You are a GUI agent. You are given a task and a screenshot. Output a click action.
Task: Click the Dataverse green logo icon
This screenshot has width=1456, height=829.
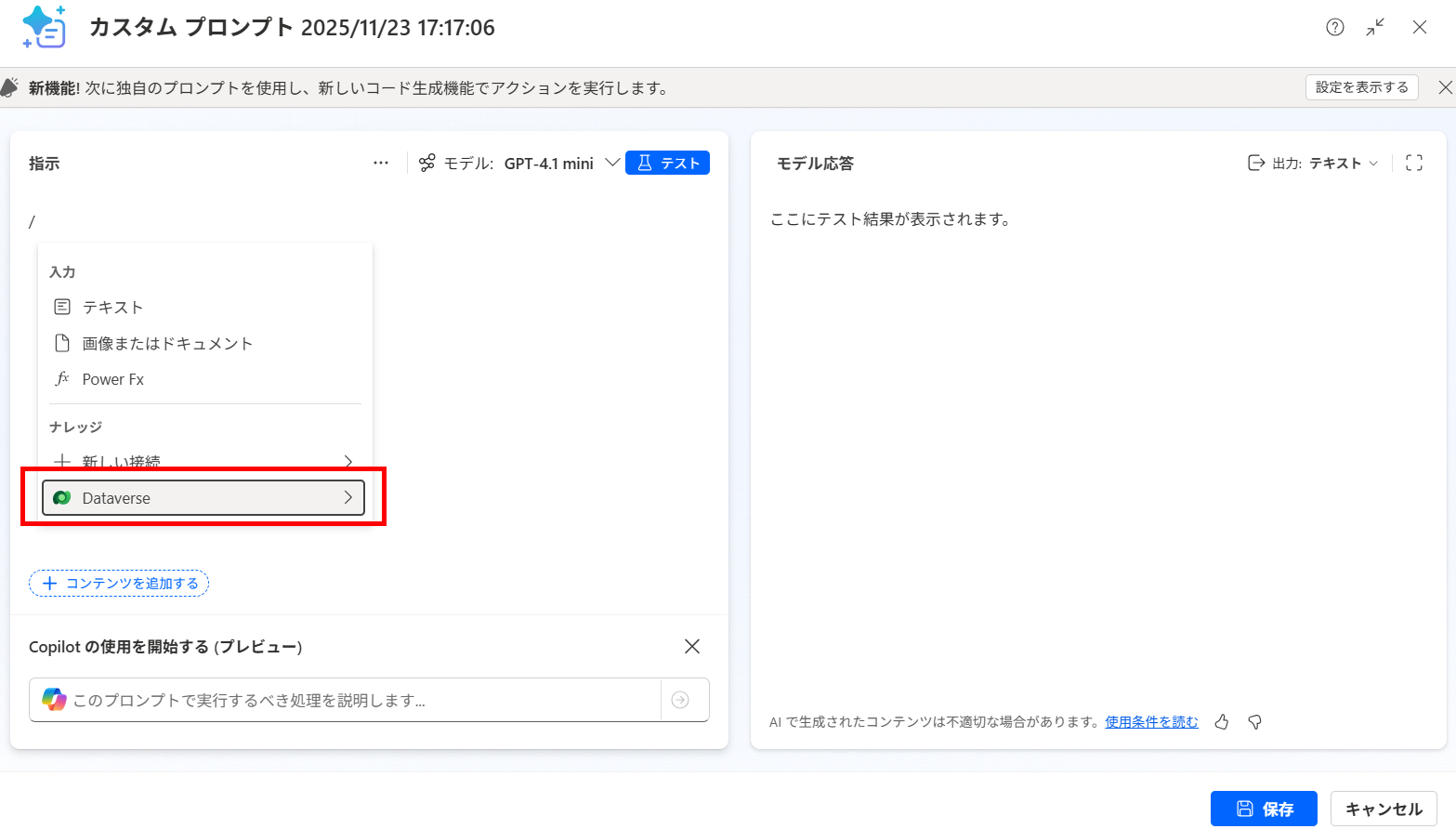(x=62, y=497)
